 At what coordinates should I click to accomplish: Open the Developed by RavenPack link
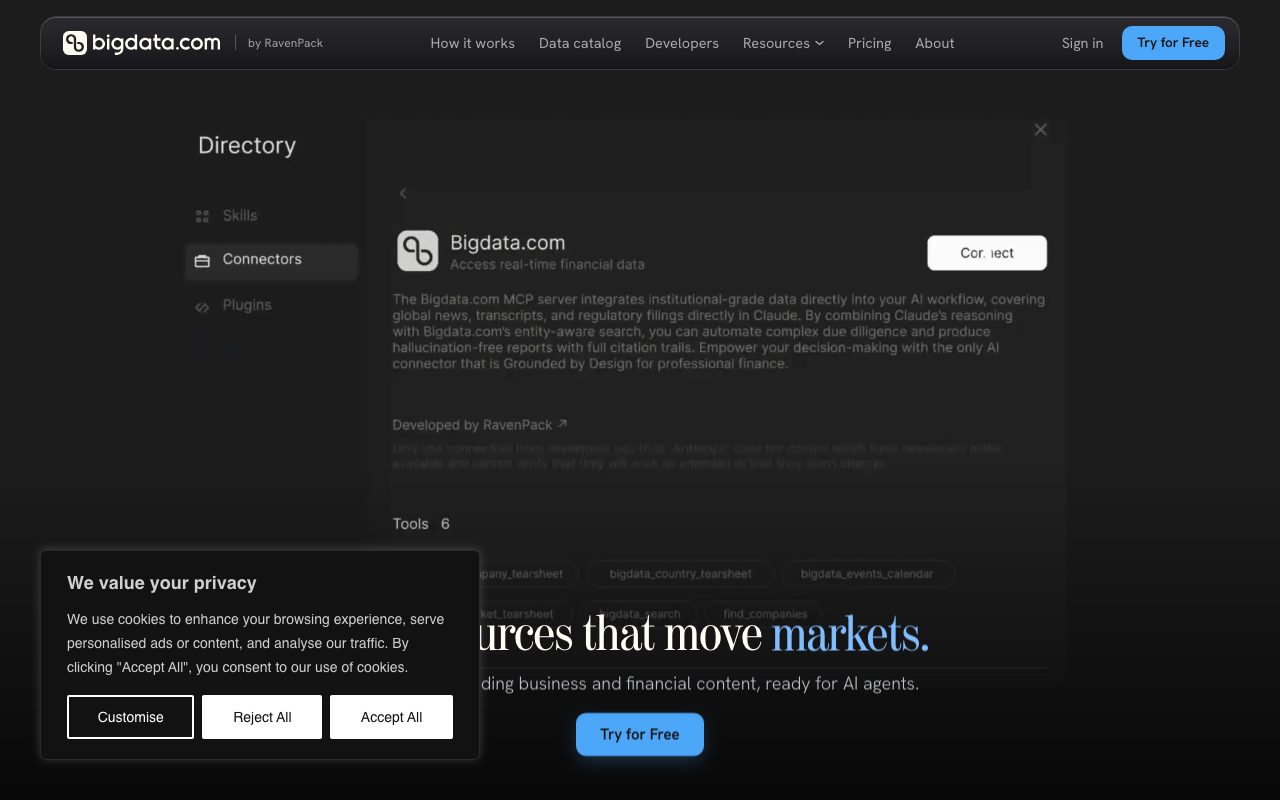(x=480, y=425)
